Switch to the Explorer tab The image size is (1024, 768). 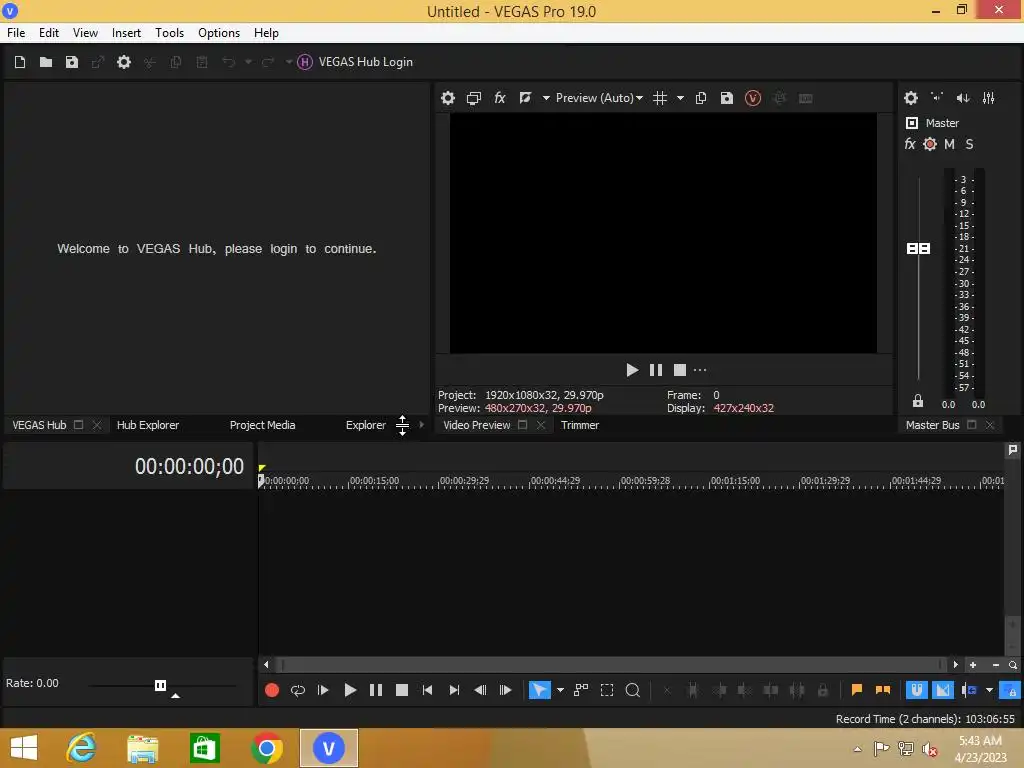coord(366,425)
